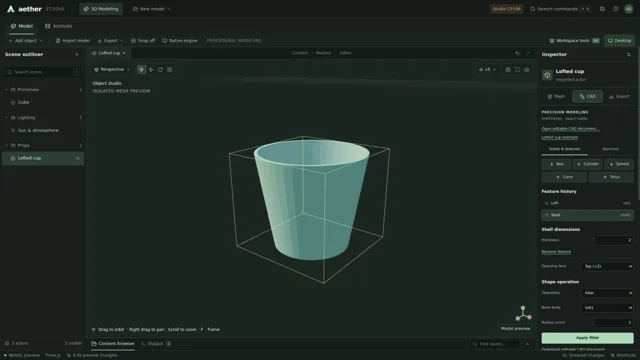Click the plus icon in Scene outliner header
The image size is (640, 360).
77,54
